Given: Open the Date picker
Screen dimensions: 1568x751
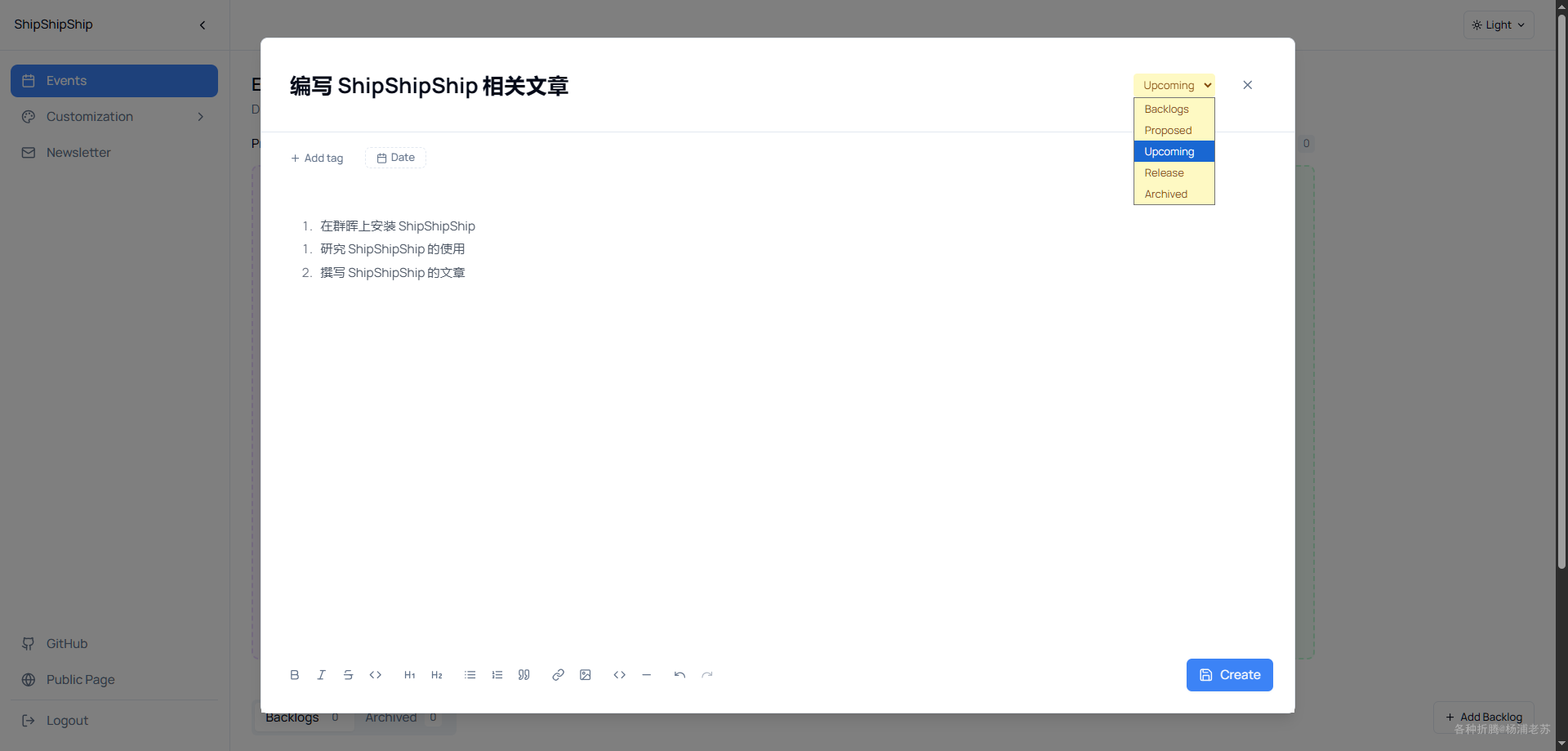Looking at the screenshot, I should (395, 158).
